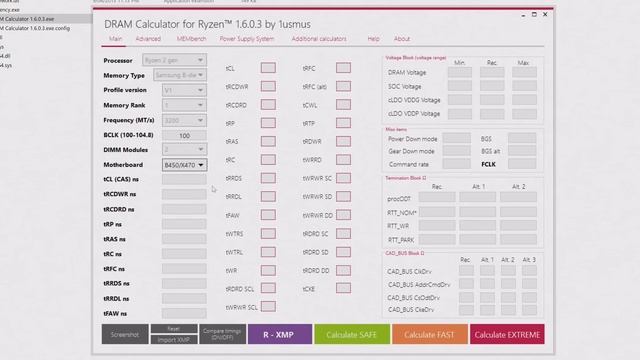
Task: Click the Import XMP button
Action: [174, 340]
